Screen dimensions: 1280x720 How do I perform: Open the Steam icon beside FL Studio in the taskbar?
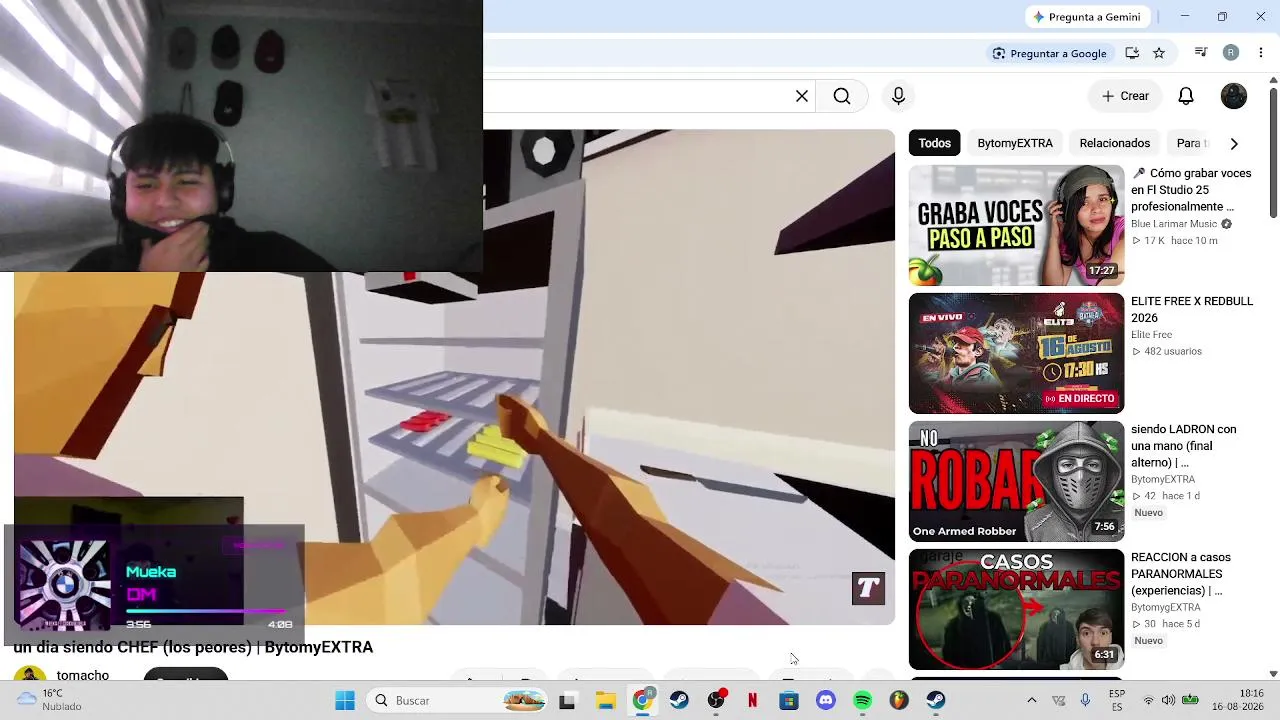[x=936, y=700]
